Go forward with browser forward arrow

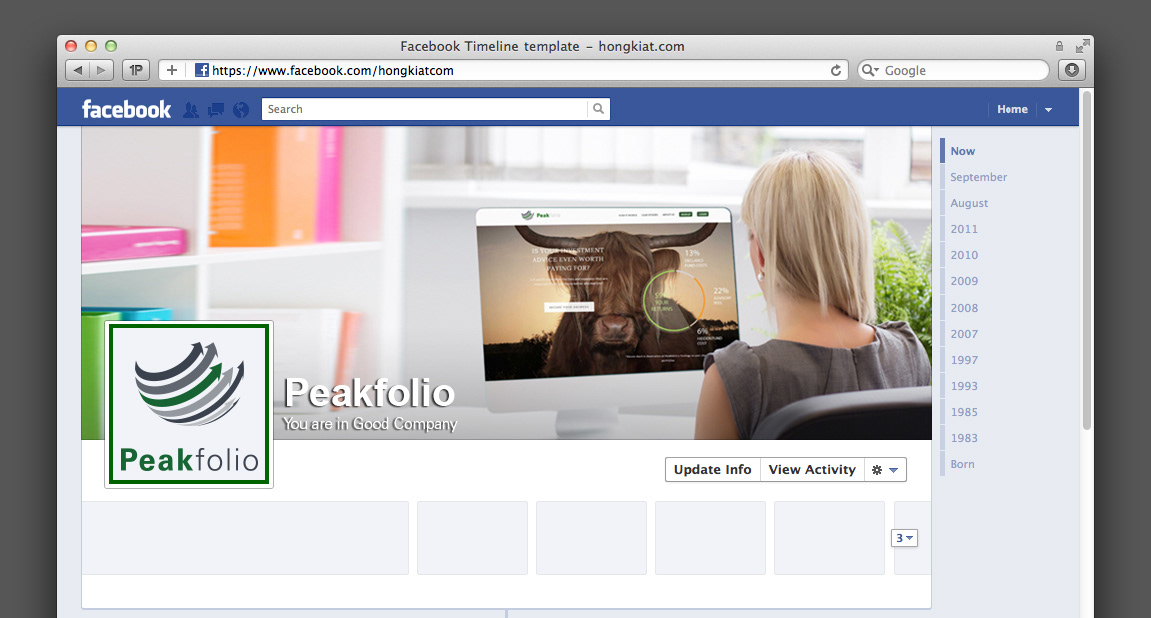pyautogui.click(x=101, y=70)
